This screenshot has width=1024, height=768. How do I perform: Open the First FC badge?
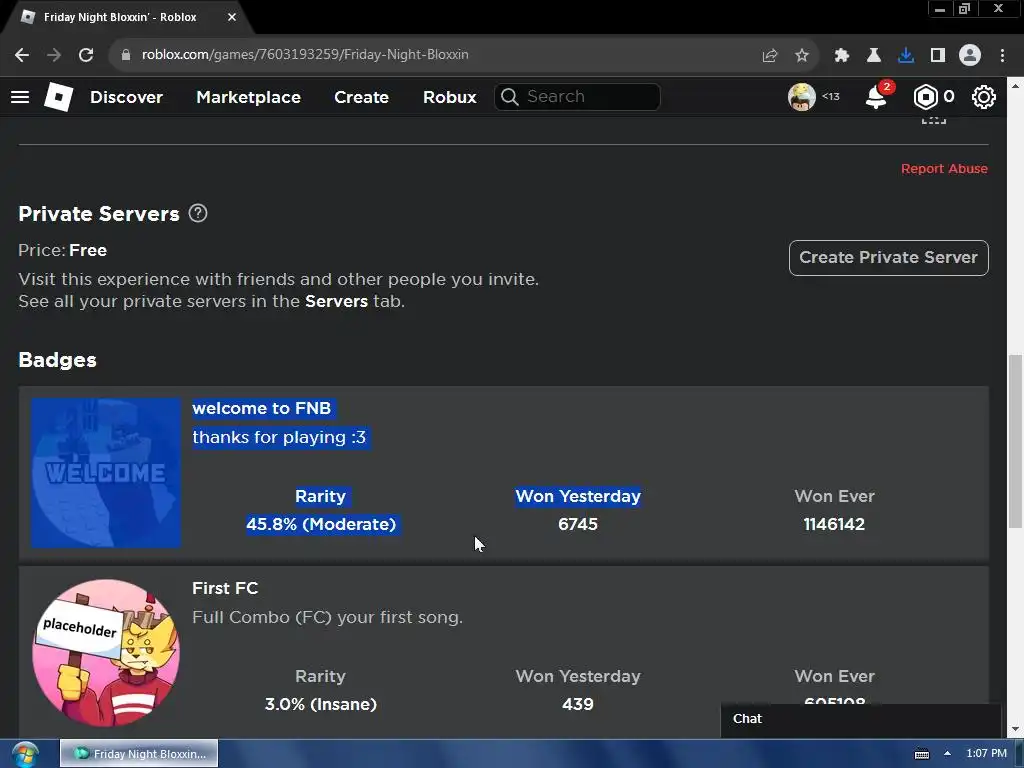(x=225, y=588)
